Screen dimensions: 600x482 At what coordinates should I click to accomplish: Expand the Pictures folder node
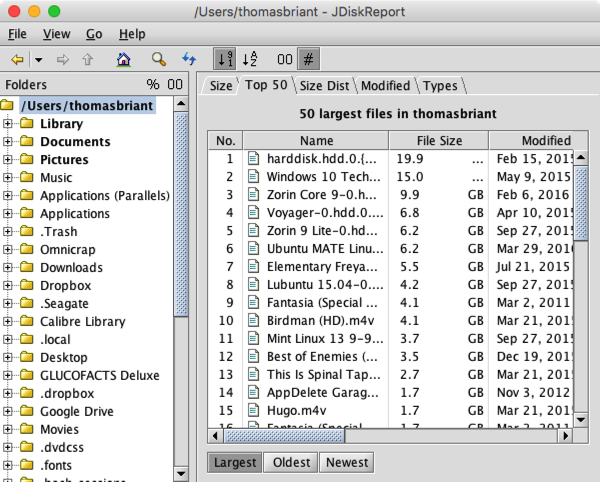click(x=7, y=160)
